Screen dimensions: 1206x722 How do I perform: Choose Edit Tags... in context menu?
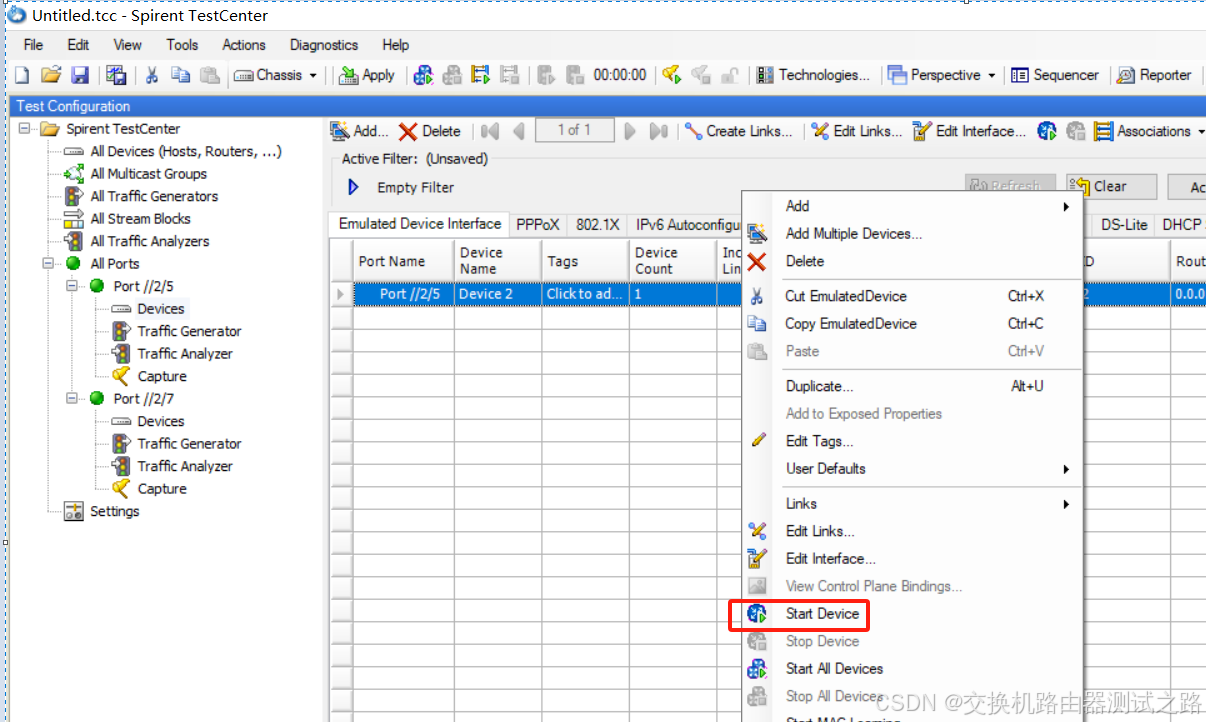click(x=820, y=441)
